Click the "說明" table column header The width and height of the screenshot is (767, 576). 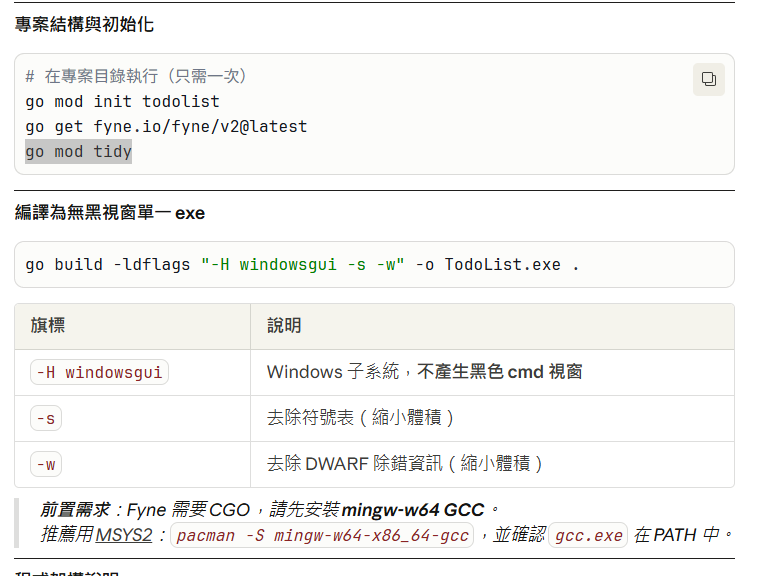tap(284, 326)
